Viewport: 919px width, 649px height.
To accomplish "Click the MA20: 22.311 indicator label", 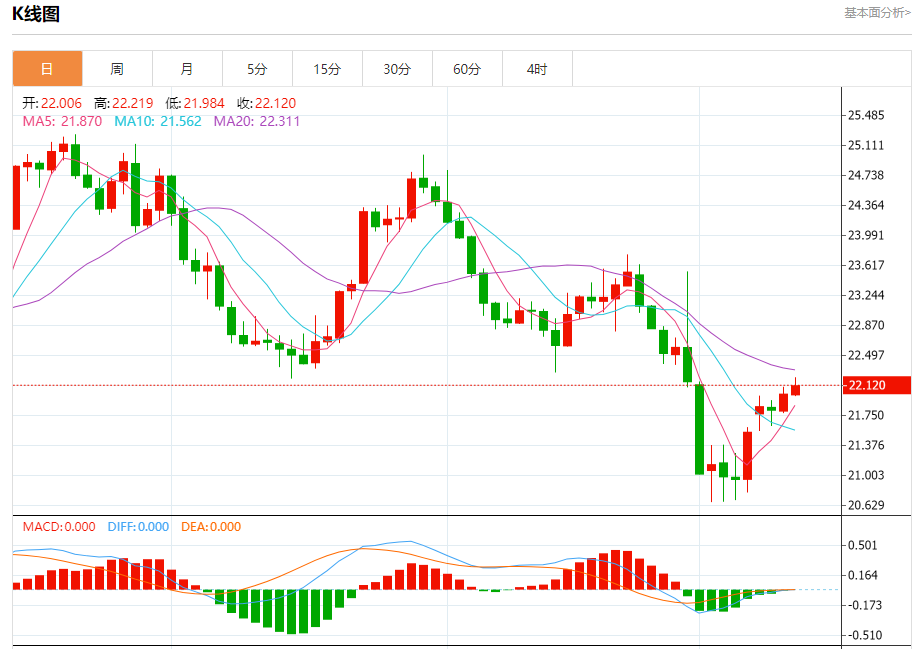I will (257, 121).
